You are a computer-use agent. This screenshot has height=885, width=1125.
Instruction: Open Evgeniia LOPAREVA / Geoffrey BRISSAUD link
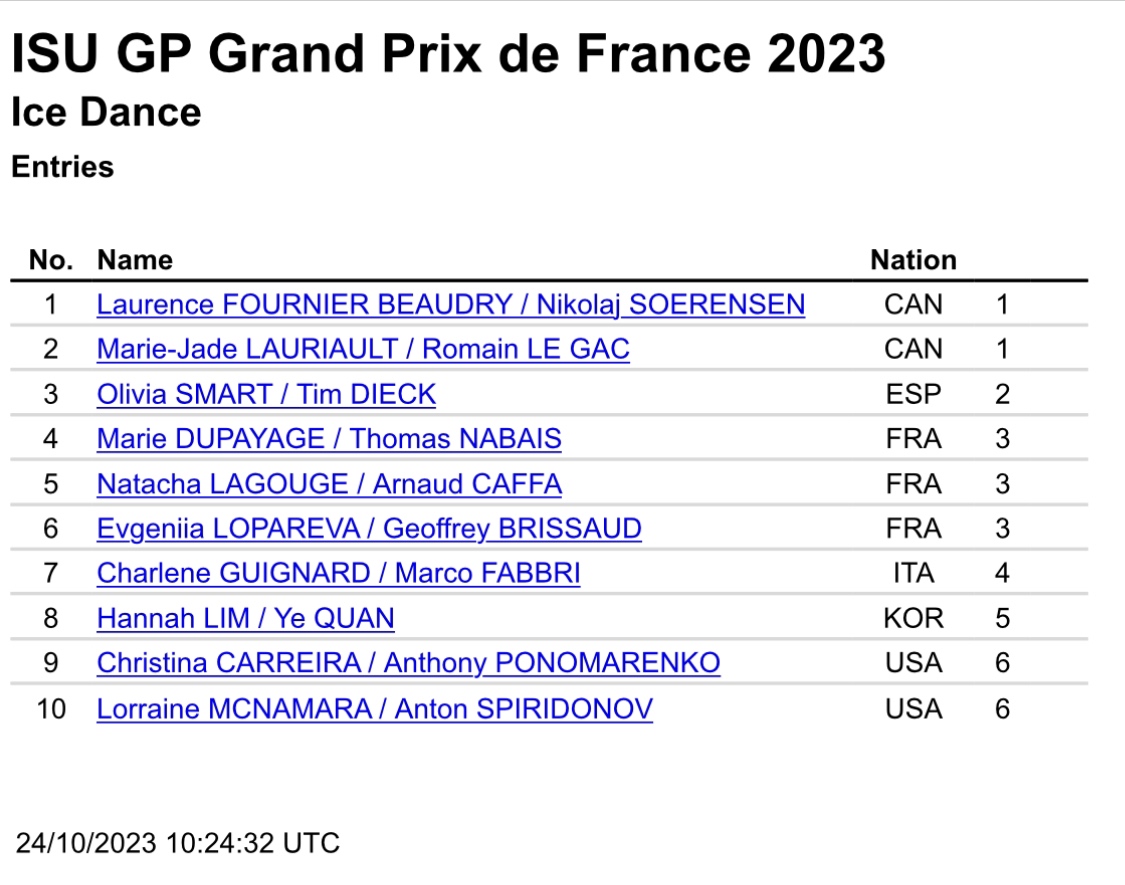[369, 528]
